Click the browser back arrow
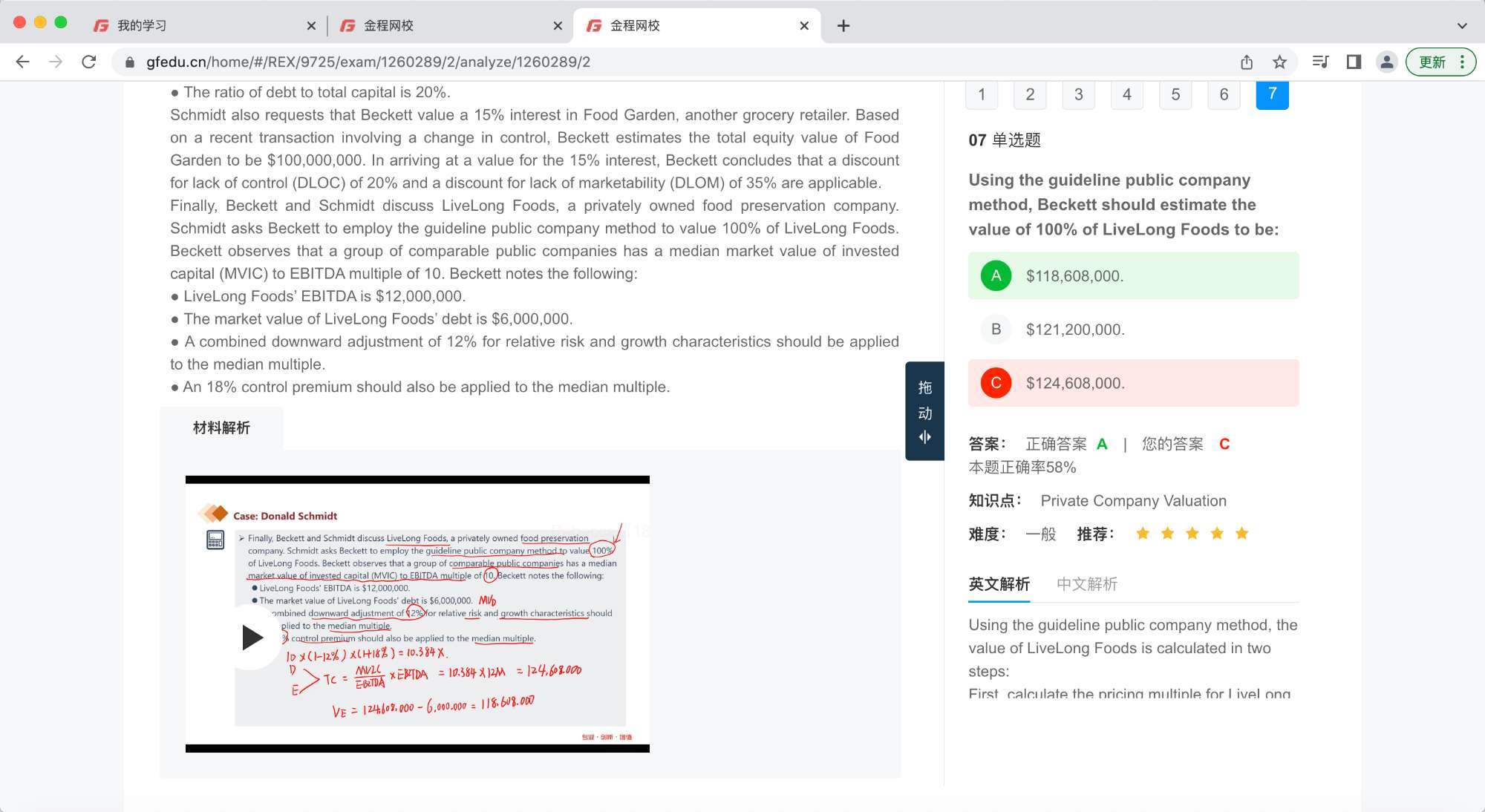The image size is (1485, 812). pyautogui.click(x=22, y=62)
